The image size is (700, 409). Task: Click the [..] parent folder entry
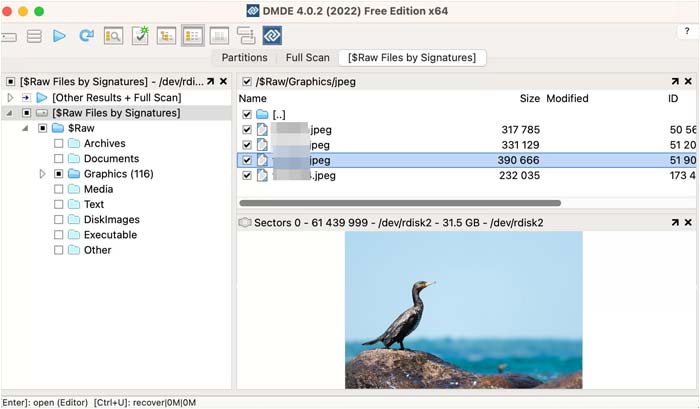point(279,114)
